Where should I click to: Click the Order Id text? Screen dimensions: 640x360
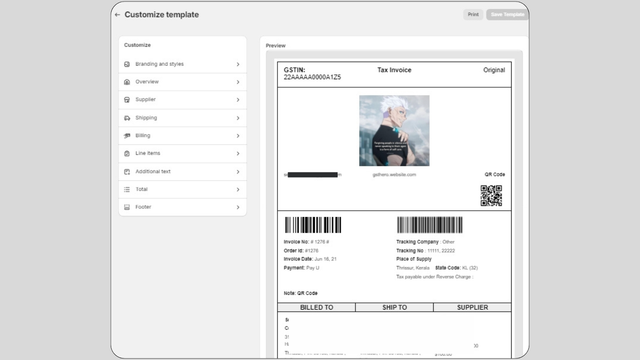301,251
